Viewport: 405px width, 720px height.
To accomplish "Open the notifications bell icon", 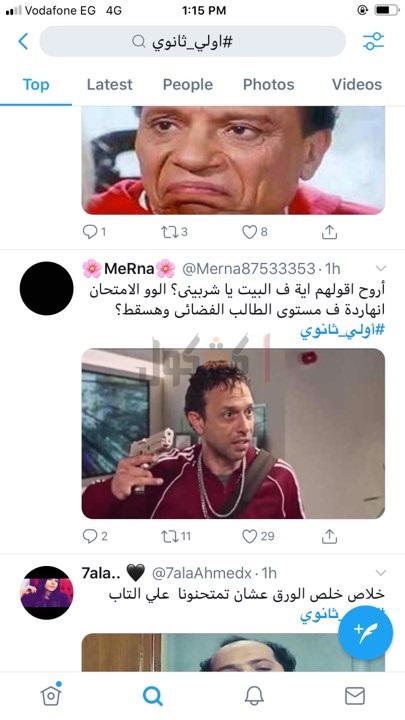I will coord(254,696).
